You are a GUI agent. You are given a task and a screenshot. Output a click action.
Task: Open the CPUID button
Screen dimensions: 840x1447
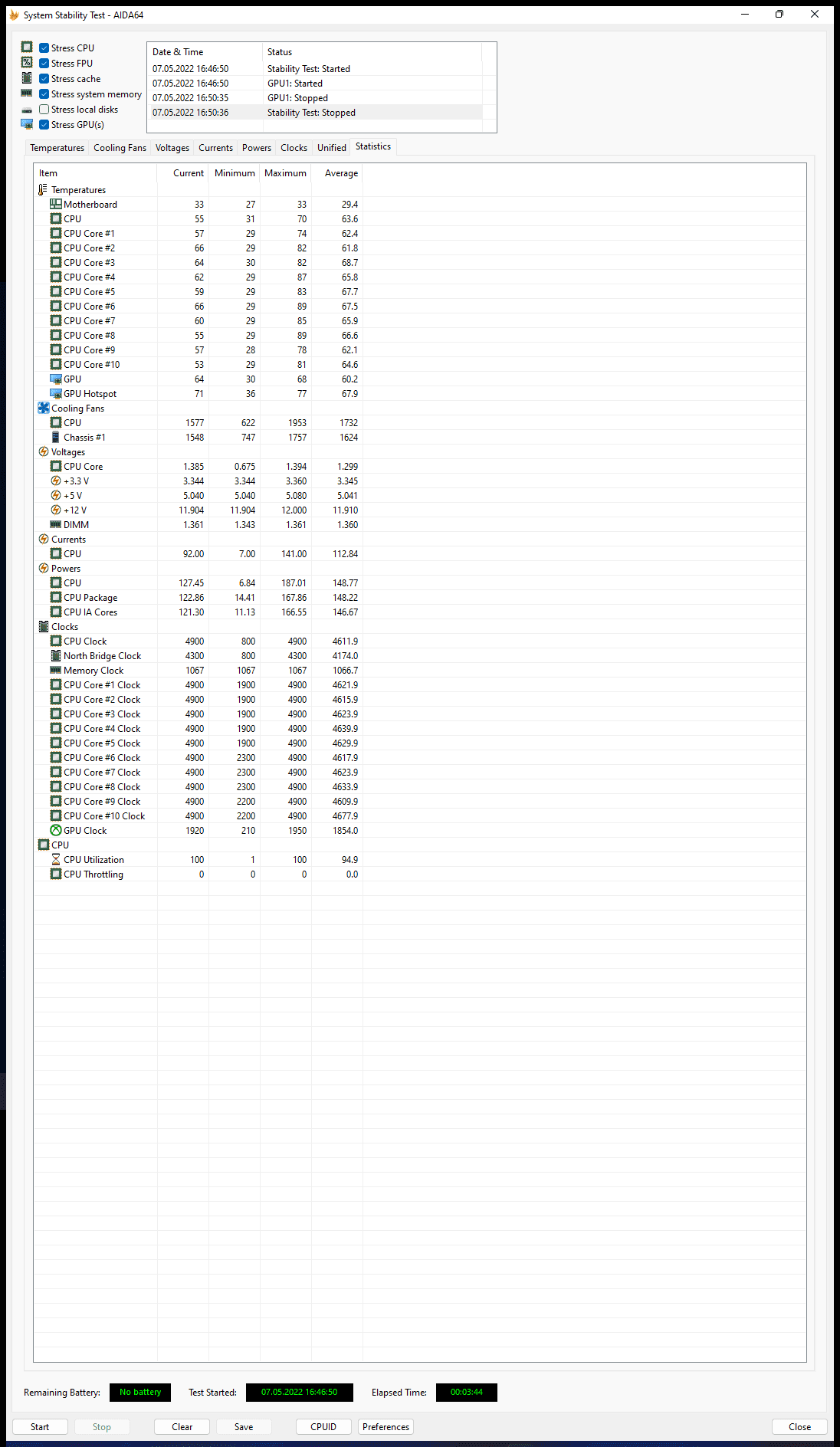click(323, 1426)
